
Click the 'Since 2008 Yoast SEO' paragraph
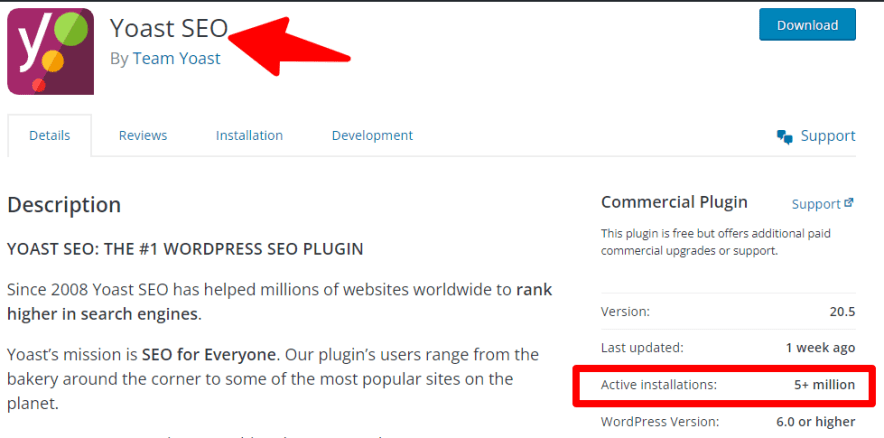pos(280,302)
